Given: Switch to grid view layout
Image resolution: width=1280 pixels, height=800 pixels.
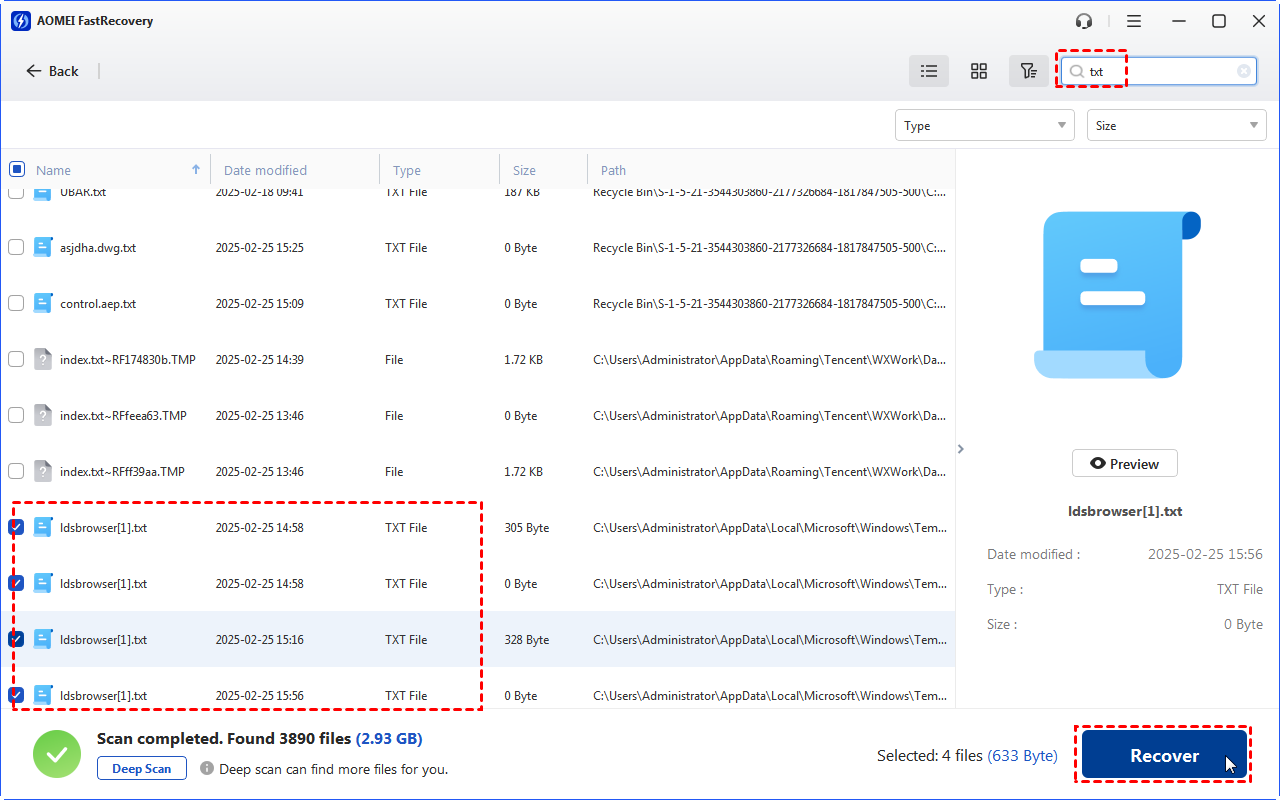Looking at the screenshot, I should (978, 71).
